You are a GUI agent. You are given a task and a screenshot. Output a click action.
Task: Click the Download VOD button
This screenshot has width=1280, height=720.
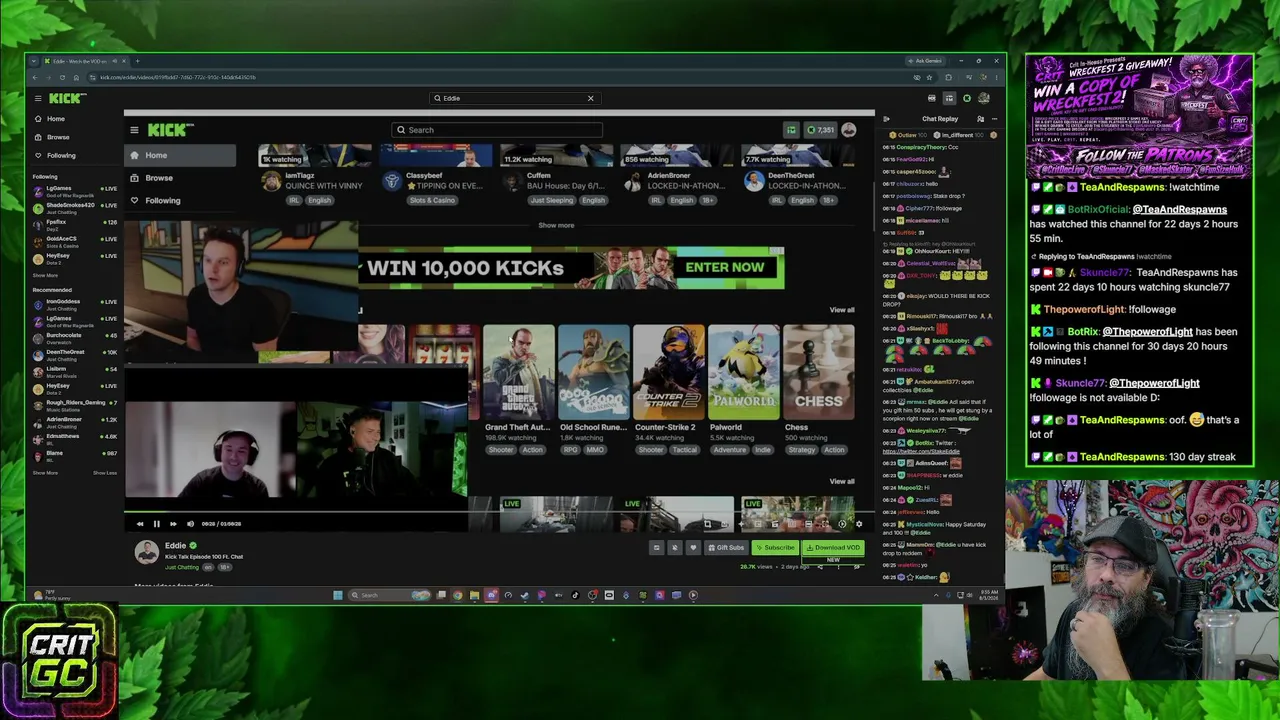click(x=833, y=548)
